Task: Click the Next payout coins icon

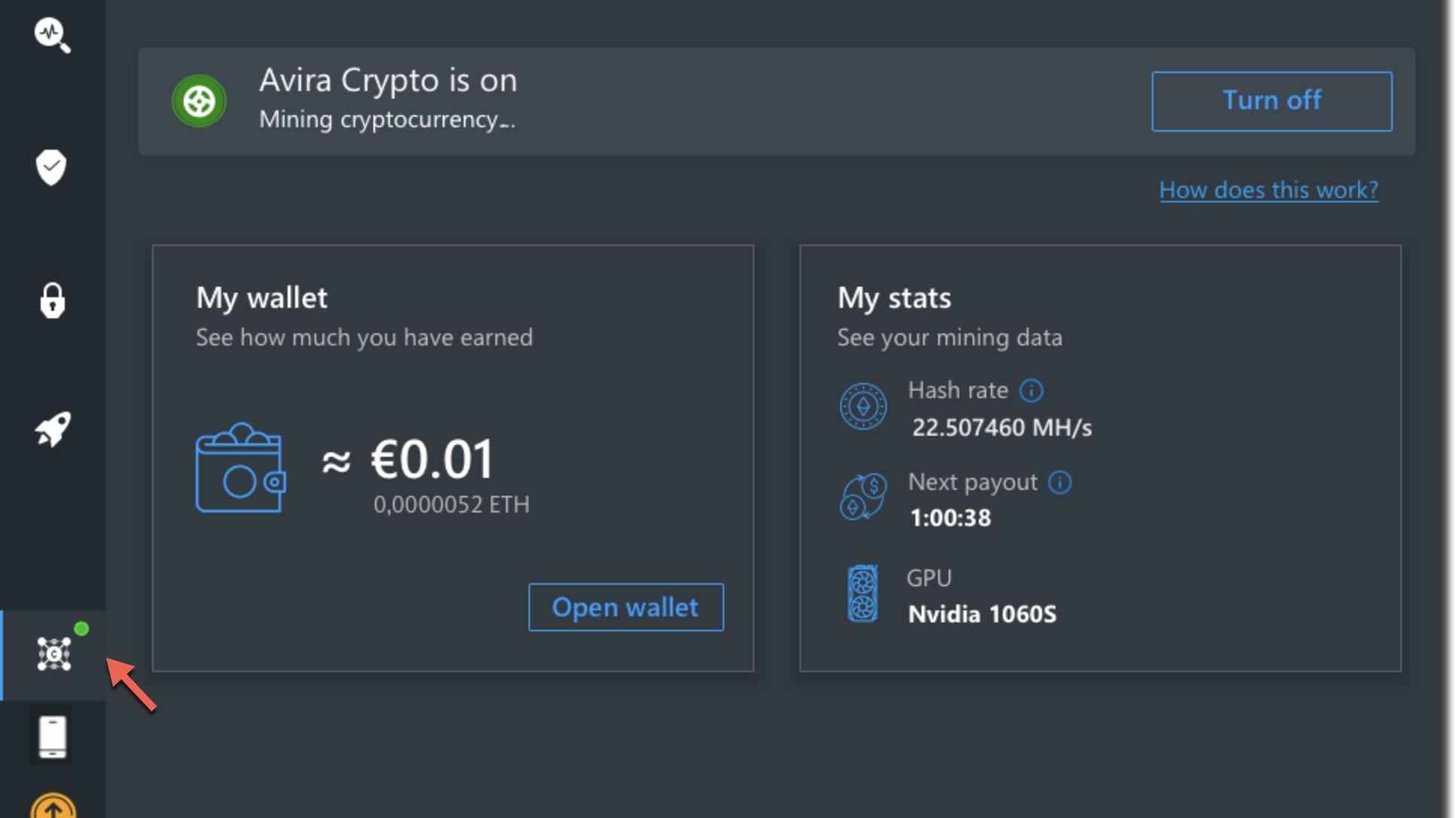Action: tap(863, 497)
